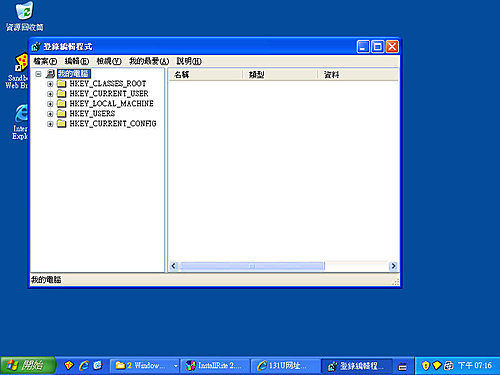Open the Recycle Bin desktop icon
The height and width of the screenshot is (375, 500).
24,17
